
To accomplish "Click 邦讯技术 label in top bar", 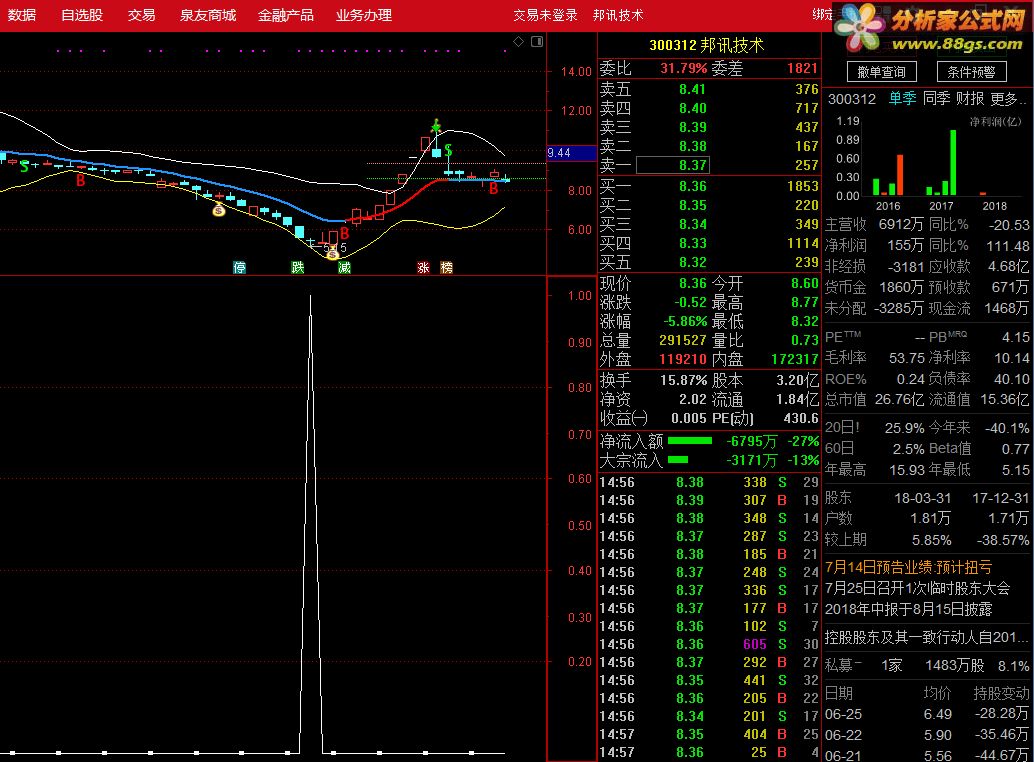I will [618, 15].
